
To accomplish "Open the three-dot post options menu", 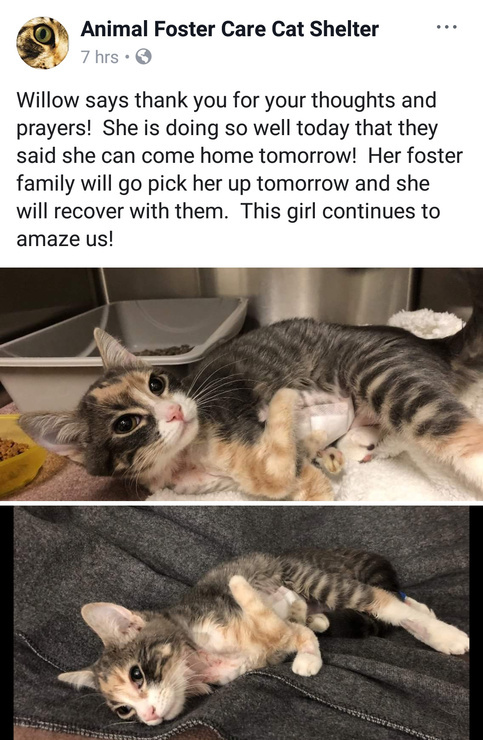I will point(447,28).
